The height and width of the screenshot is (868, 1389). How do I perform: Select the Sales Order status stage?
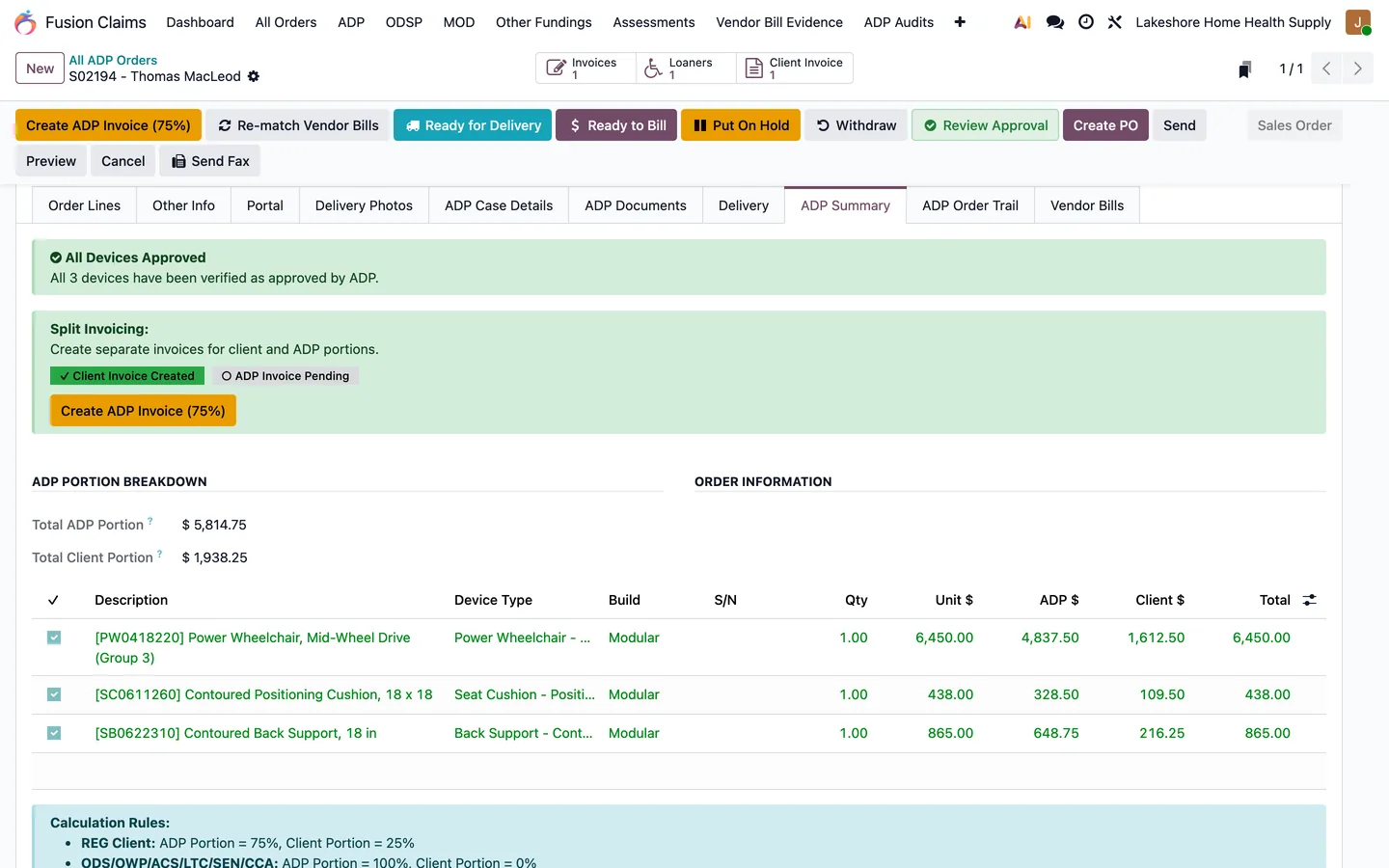tap(1294, 125)
